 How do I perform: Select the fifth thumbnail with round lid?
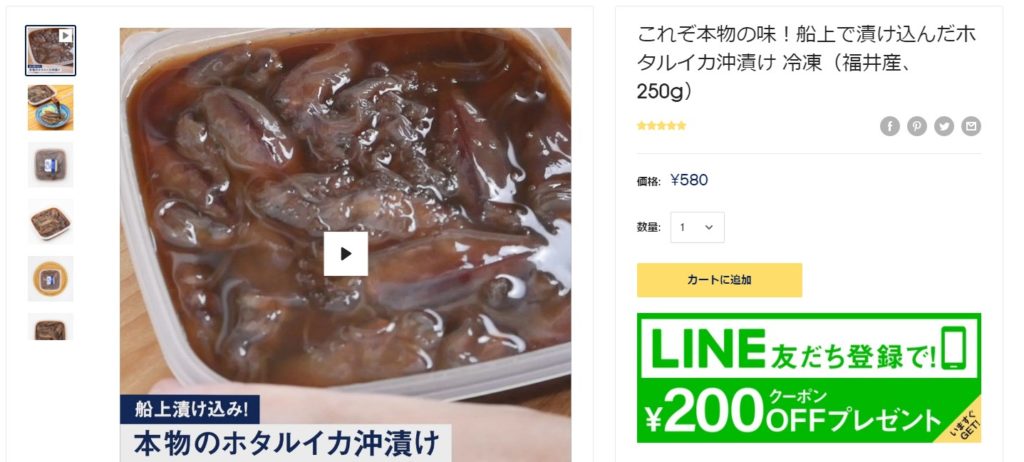50,278
